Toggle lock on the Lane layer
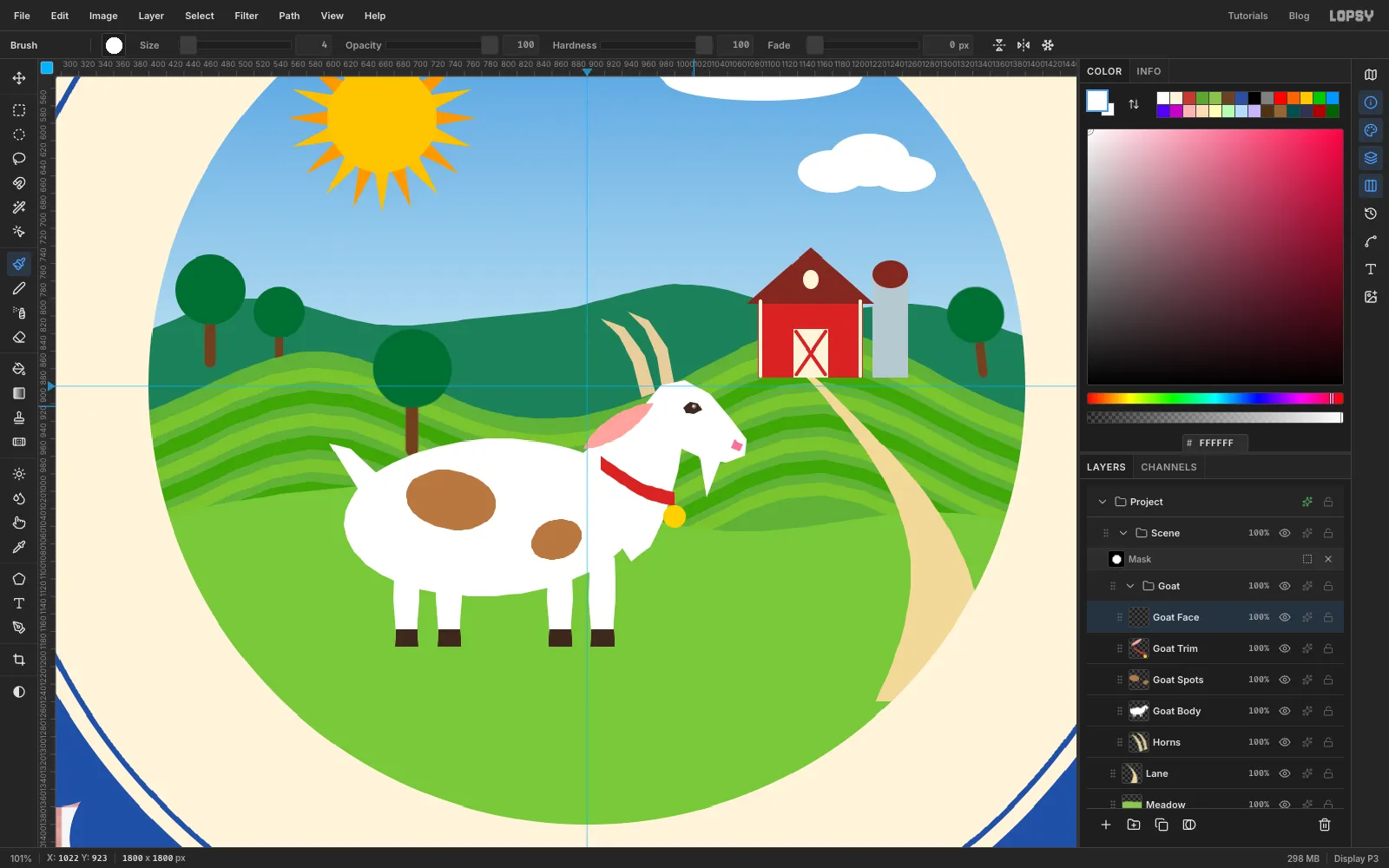Image resolution: width=1389 pixels, height=868 pixels. (x=1328, y=773)
